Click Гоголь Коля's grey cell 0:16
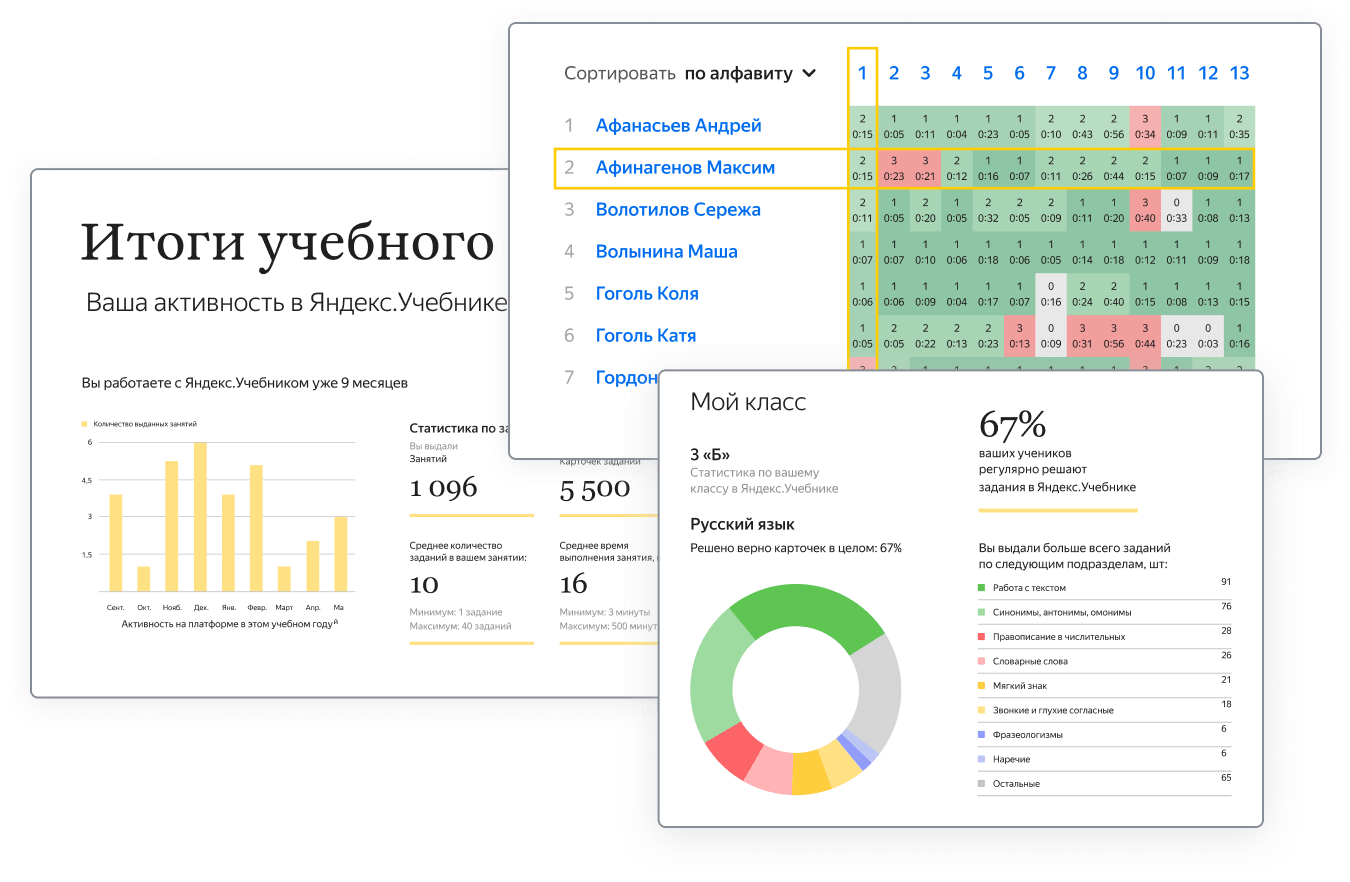Viewport: 1350px width, 882px height. [x=1050, y=294]
